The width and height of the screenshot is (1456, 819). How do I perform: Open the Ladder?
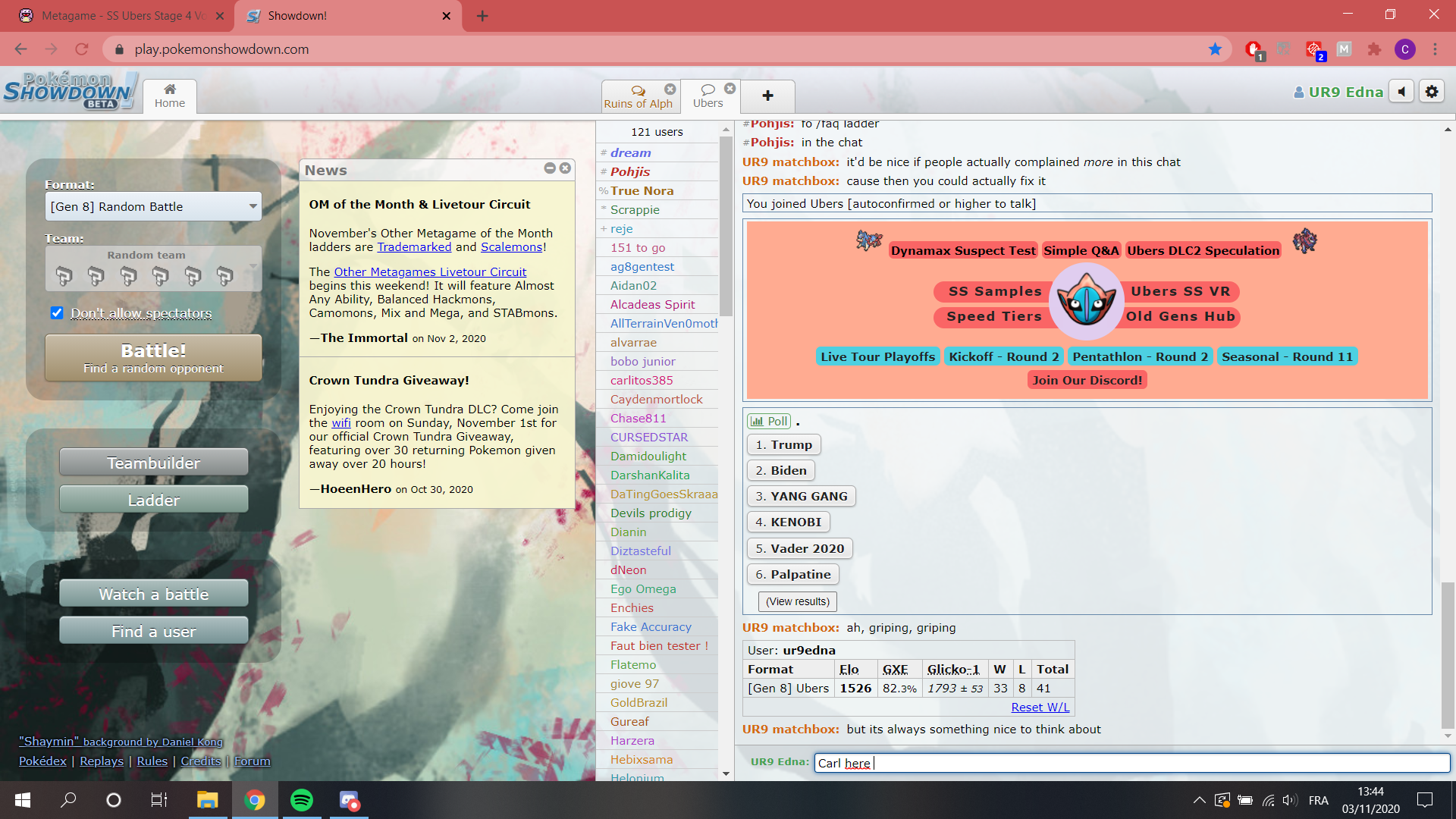153,500
